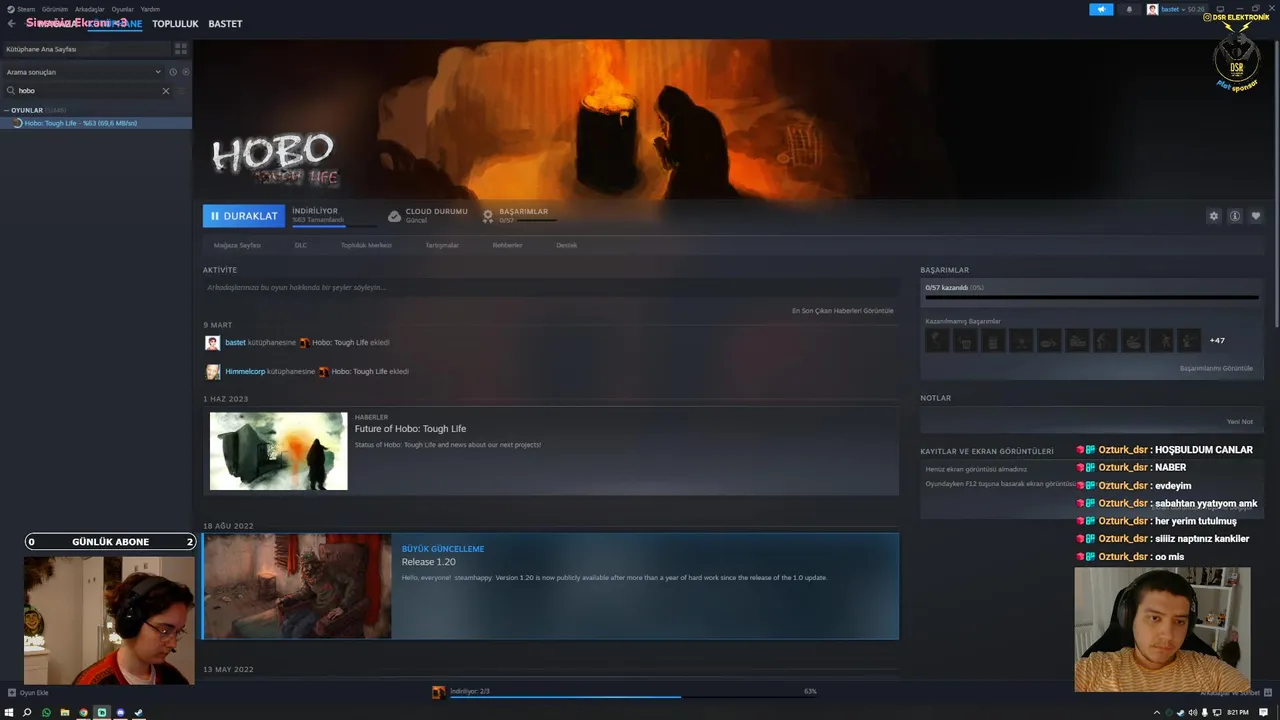Screen dimensions: 1280x720
Task: Click the recent activity clock icon
Action: [x=173, y=72]
